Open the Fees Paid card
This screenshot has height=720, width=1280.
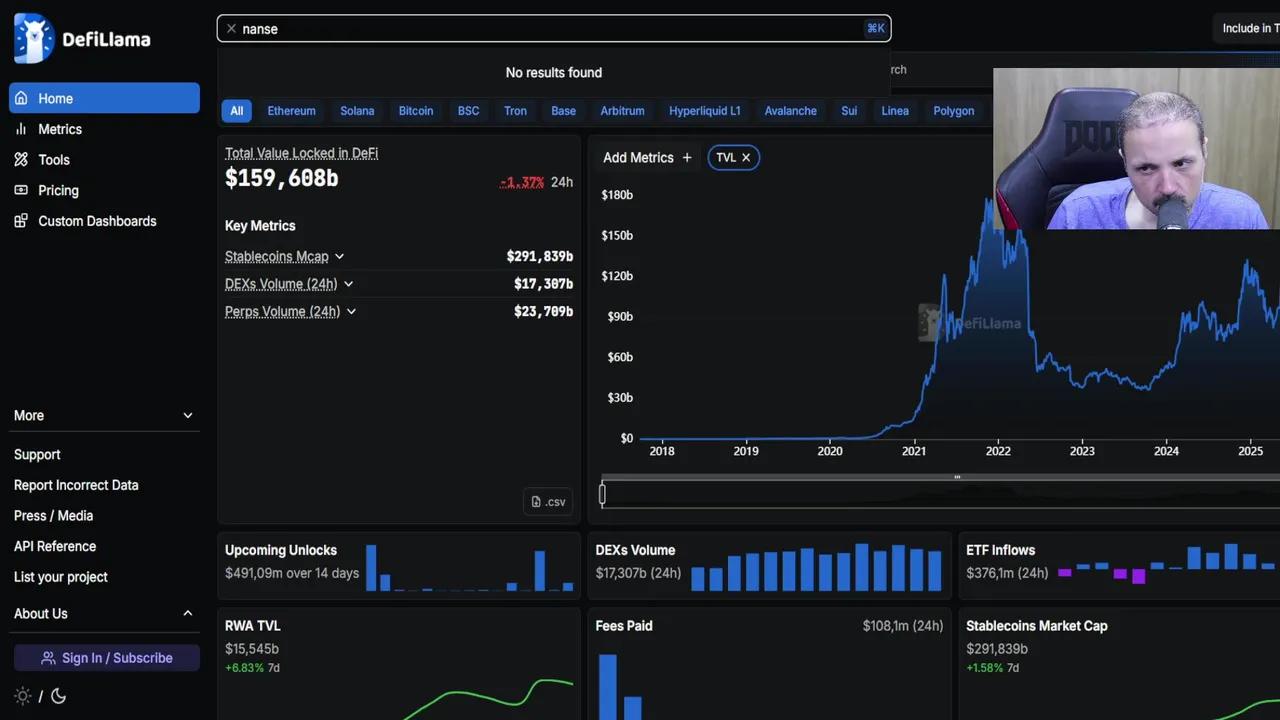tap(769, 665)
